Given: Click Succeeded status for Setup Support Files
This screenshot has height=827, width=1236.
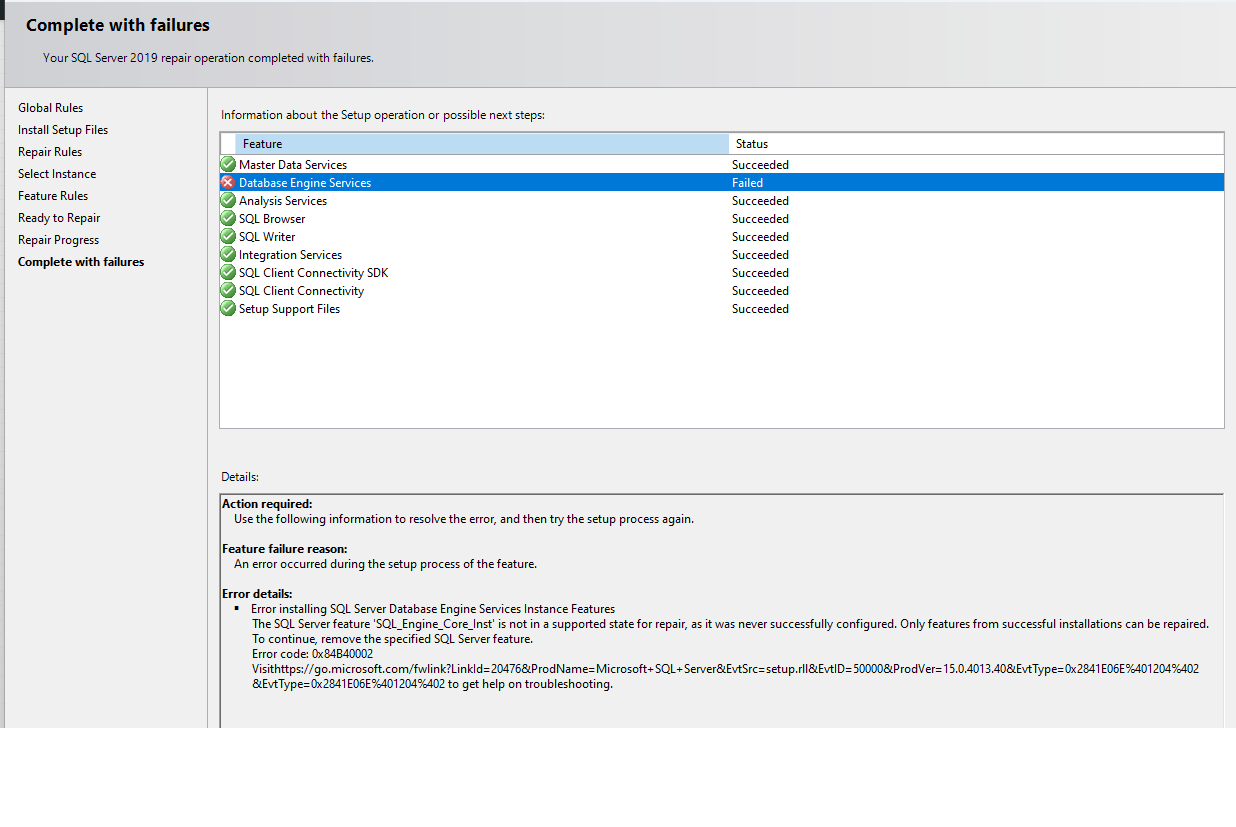Looking at the screenshot, I should 760,309.
